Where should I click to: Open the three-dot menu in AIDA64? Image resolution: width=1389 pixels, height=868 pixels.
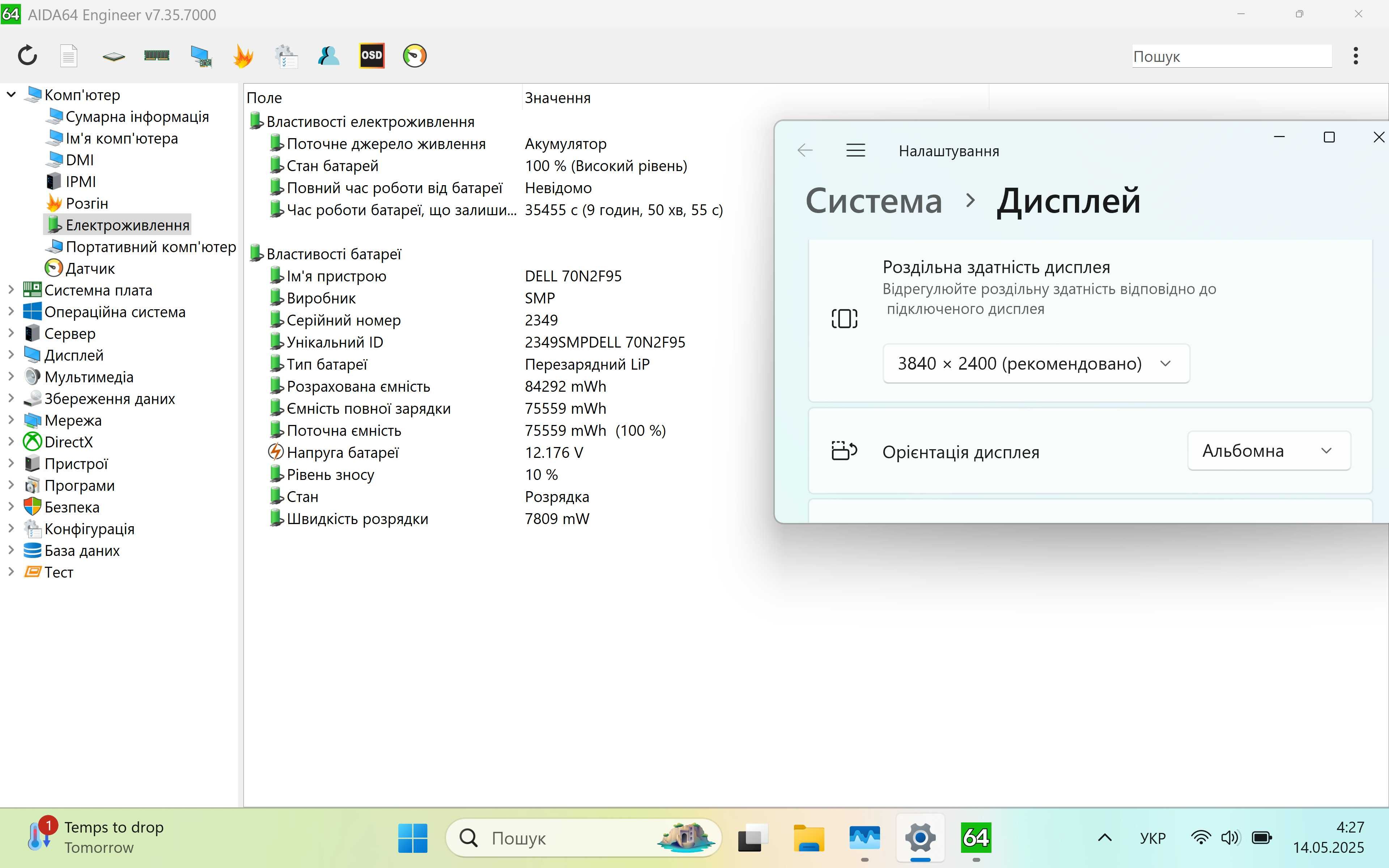1355,56
